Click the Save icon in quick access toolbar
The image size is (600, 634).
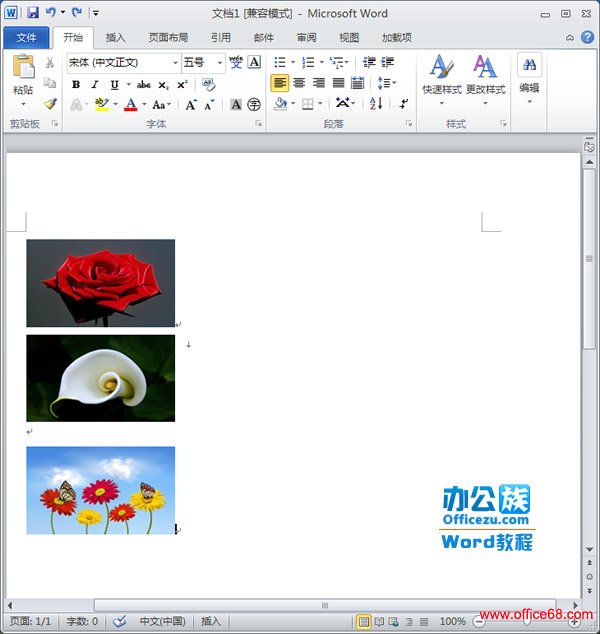click(33, 13)
